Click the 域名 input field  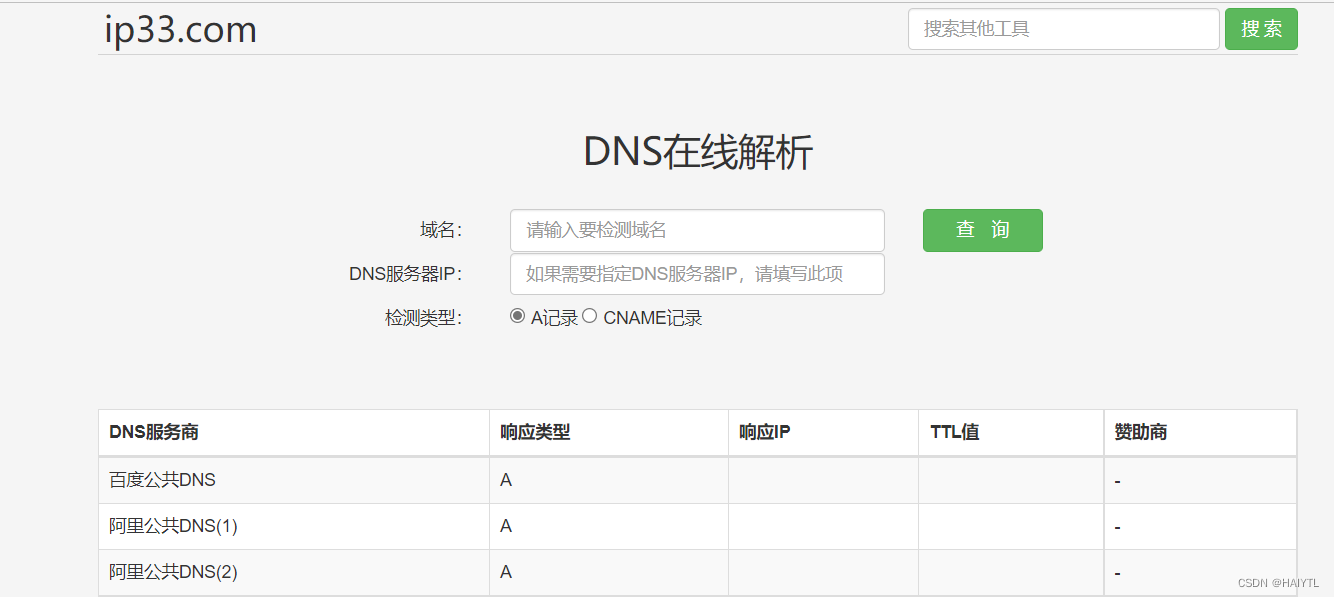coord(697,230)
